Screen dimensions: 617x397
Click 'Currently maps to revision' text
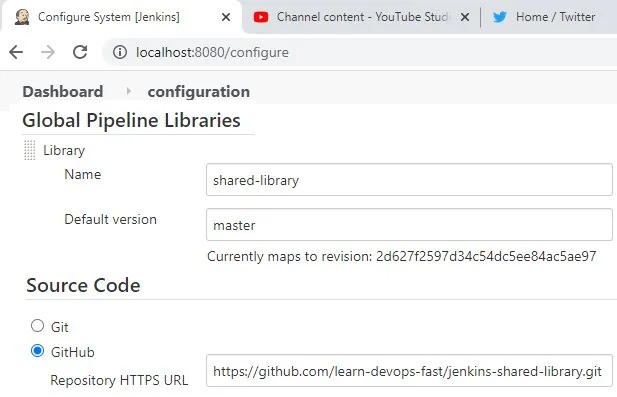pyautogui.click(x=289, y=256)
